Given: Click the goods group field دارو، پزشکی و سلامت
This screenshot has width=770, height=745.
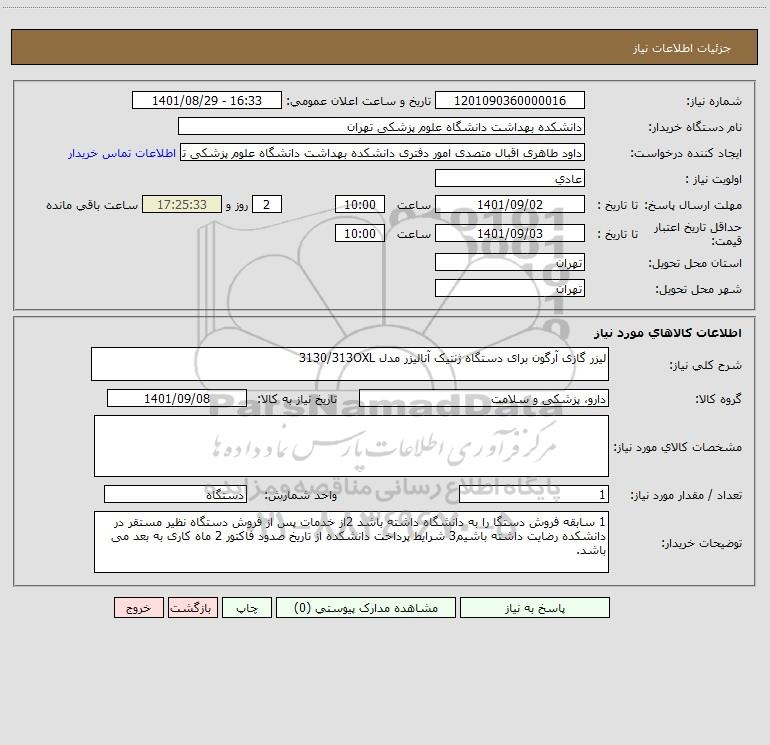Looking at the screenshot, I should pos(484,398).
